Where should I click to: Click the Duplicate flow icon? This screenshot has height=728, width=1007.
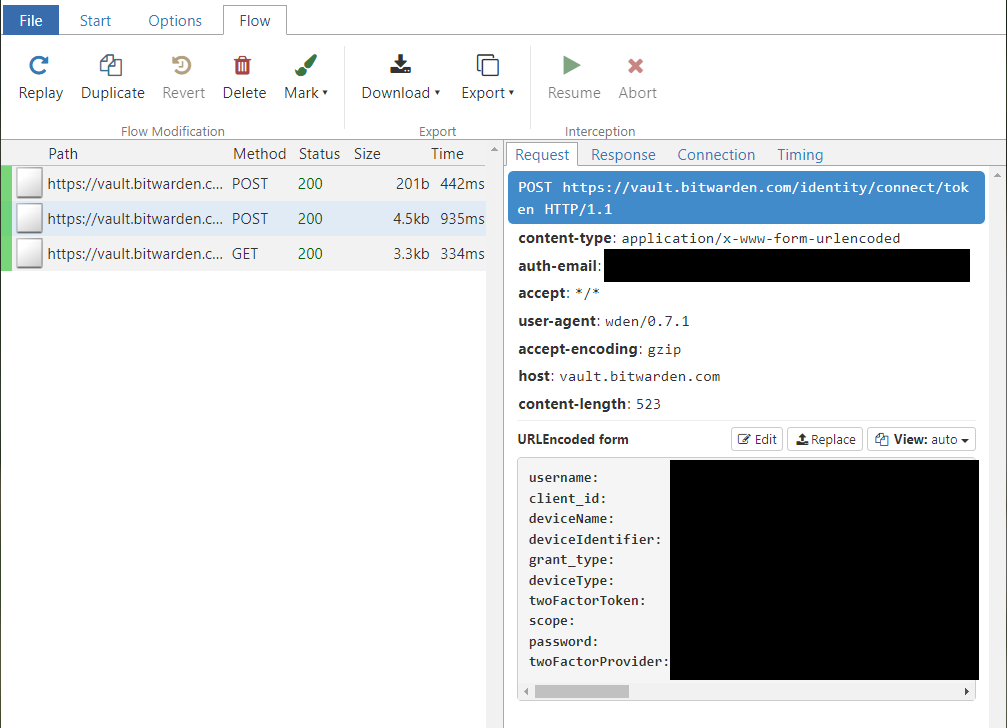[x=110, y=65]
